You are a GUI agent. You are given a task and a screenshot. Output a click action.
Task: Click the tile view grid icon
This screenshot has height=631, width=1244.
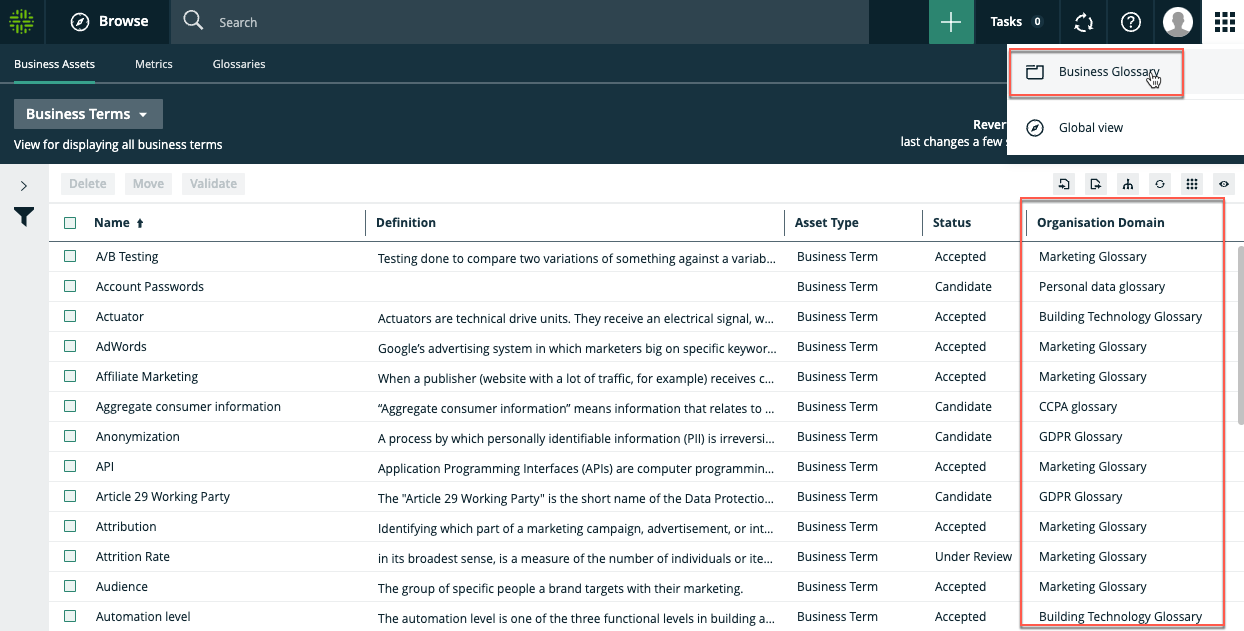tap(1191, 184)
